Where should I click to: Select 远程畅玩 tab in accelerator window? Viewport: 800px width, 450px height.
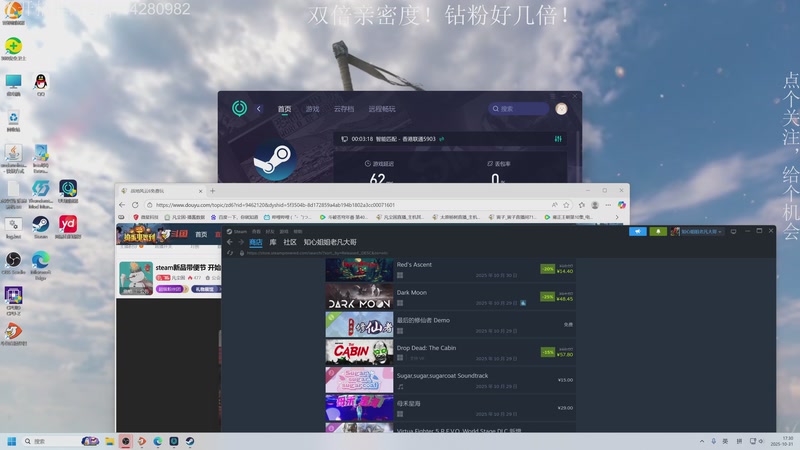(382, 109)
